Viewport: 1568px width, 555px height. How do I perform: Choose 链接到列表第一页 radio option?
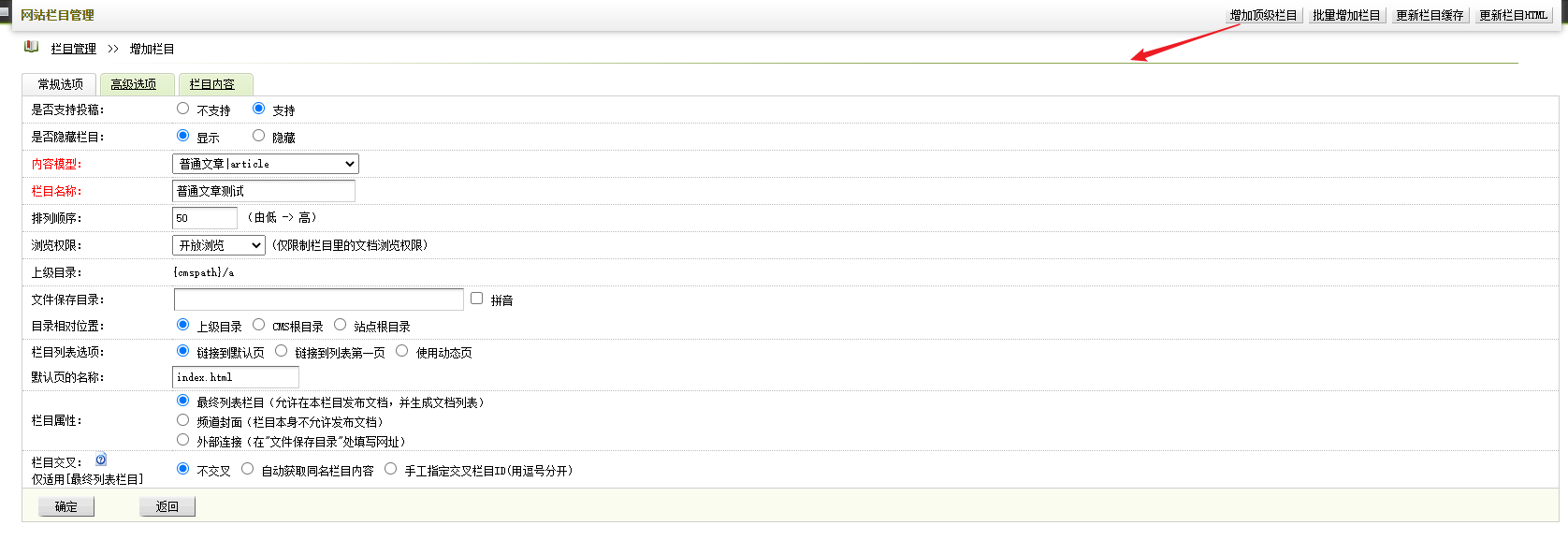click(282, 351)
